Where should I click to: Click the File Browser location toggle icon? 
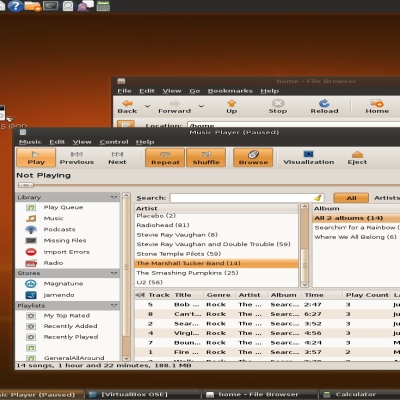pos(126,124)
